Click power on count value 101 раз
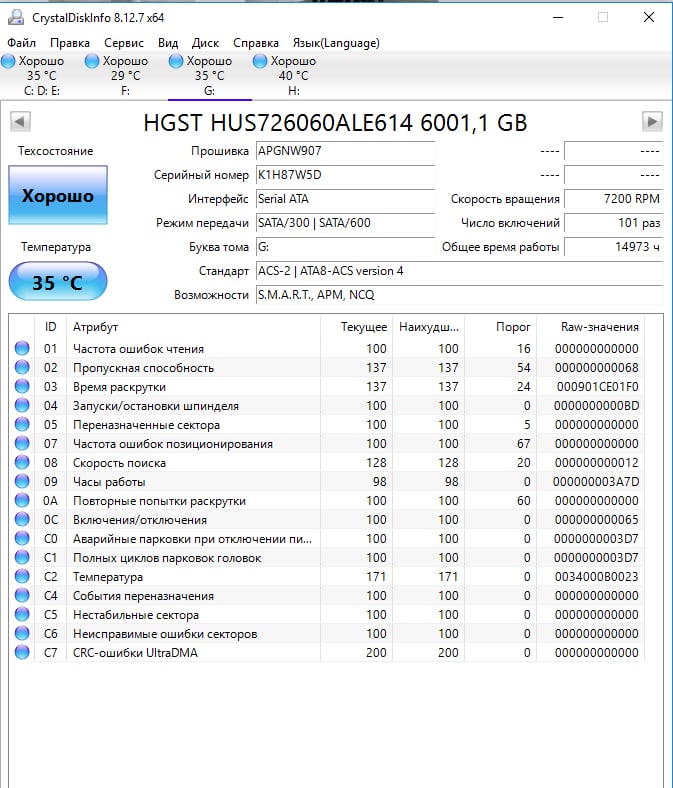 [614, 223]
